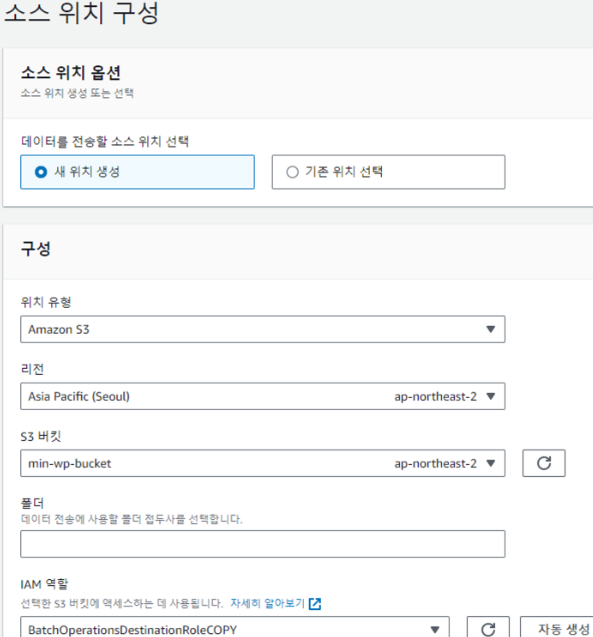Click the 새 위치 생성 option tile
This screenshot has height=637, width=593.
[137, 172]
